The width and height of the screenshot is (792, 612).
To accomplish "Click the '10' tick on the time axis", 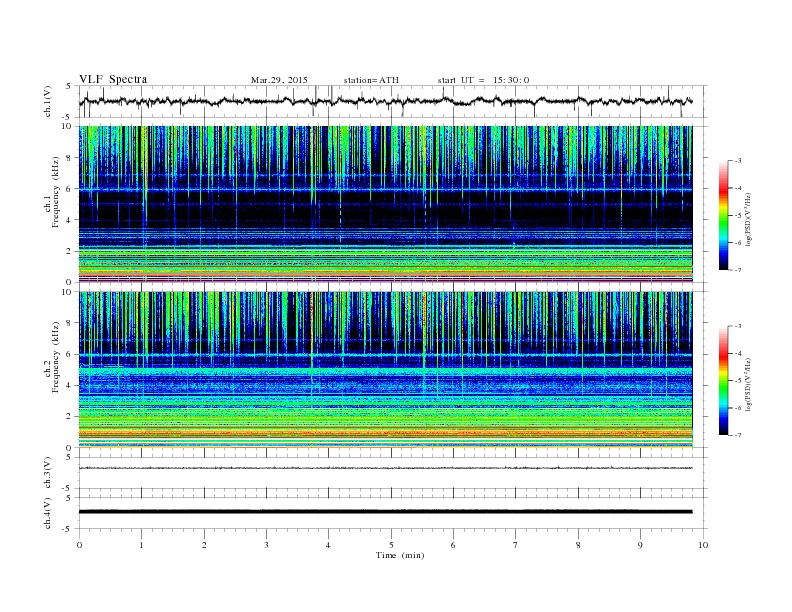I will 703,545.
